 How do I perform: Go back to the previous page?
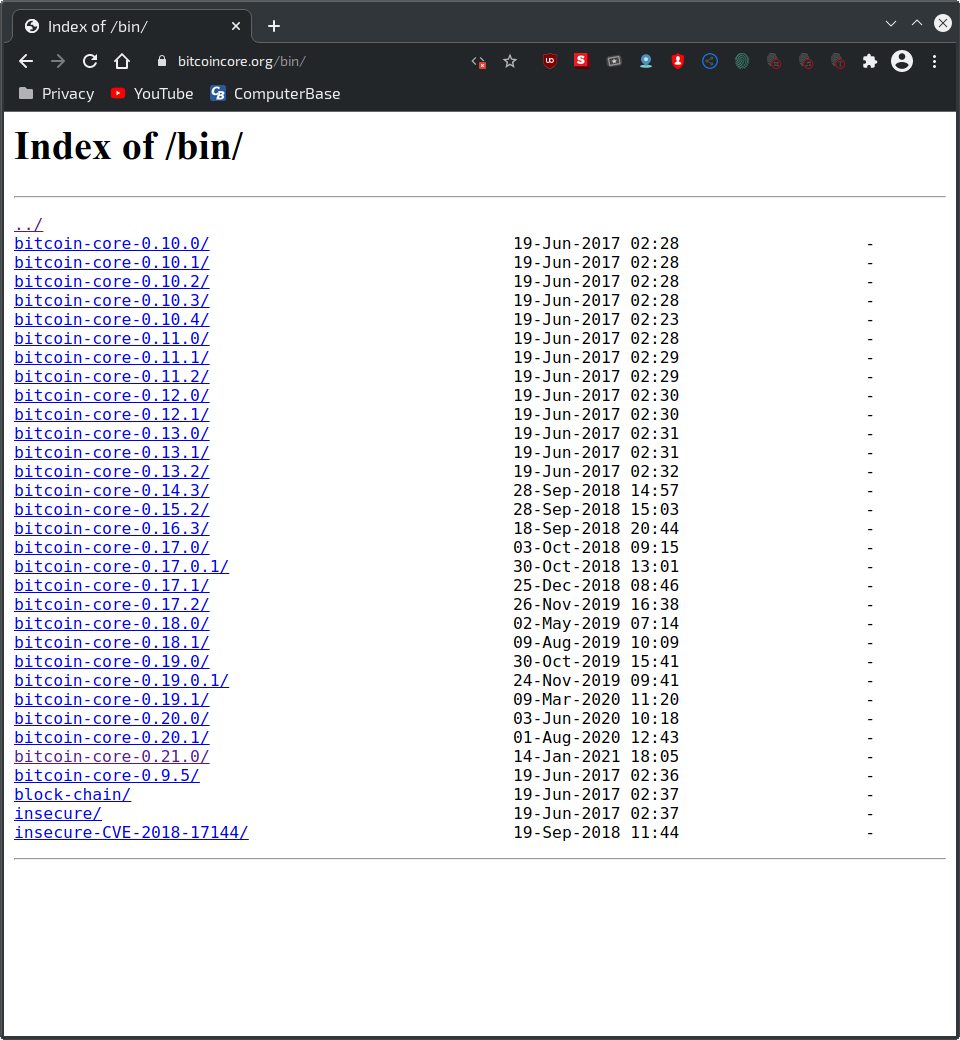click(x=26, y=62)
